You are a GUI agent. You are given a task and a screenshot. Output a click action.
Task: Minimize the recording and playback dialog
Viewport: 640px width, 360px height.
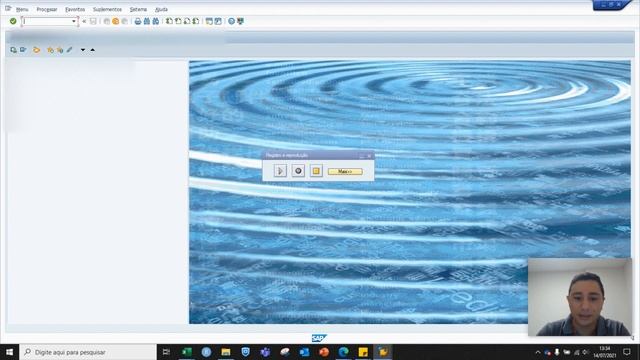362,156
